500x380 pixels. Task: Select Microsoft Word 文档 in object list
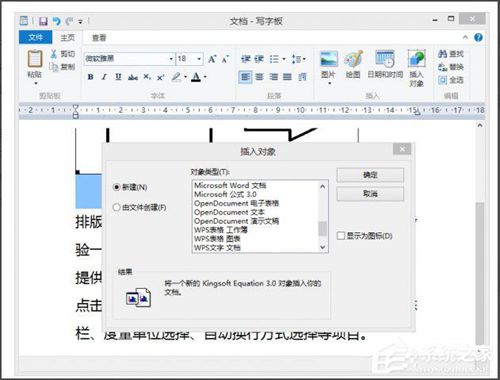click(230, 185)
